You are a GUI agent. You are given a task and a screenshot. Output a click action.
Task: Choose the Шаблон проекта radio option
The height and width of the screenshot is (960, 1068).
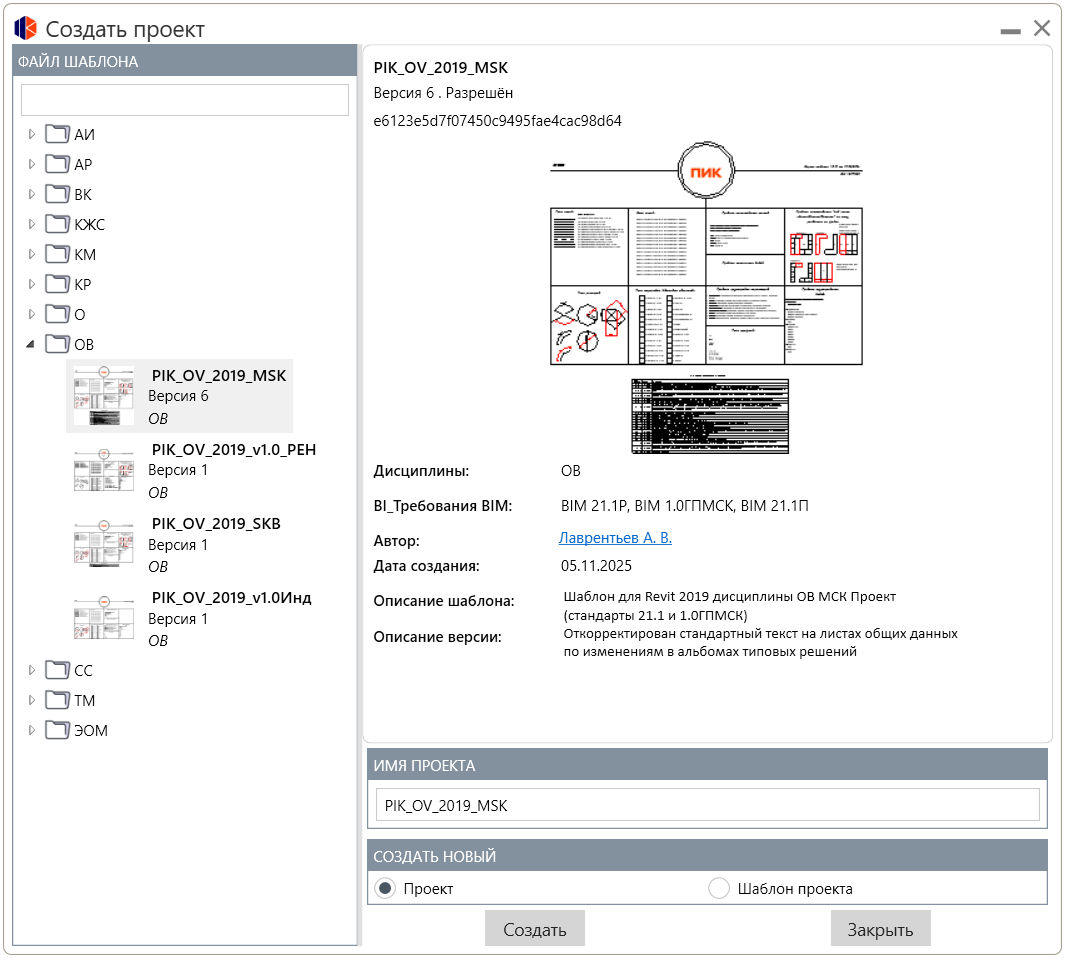pyautogui.click(x=719, y=888)
